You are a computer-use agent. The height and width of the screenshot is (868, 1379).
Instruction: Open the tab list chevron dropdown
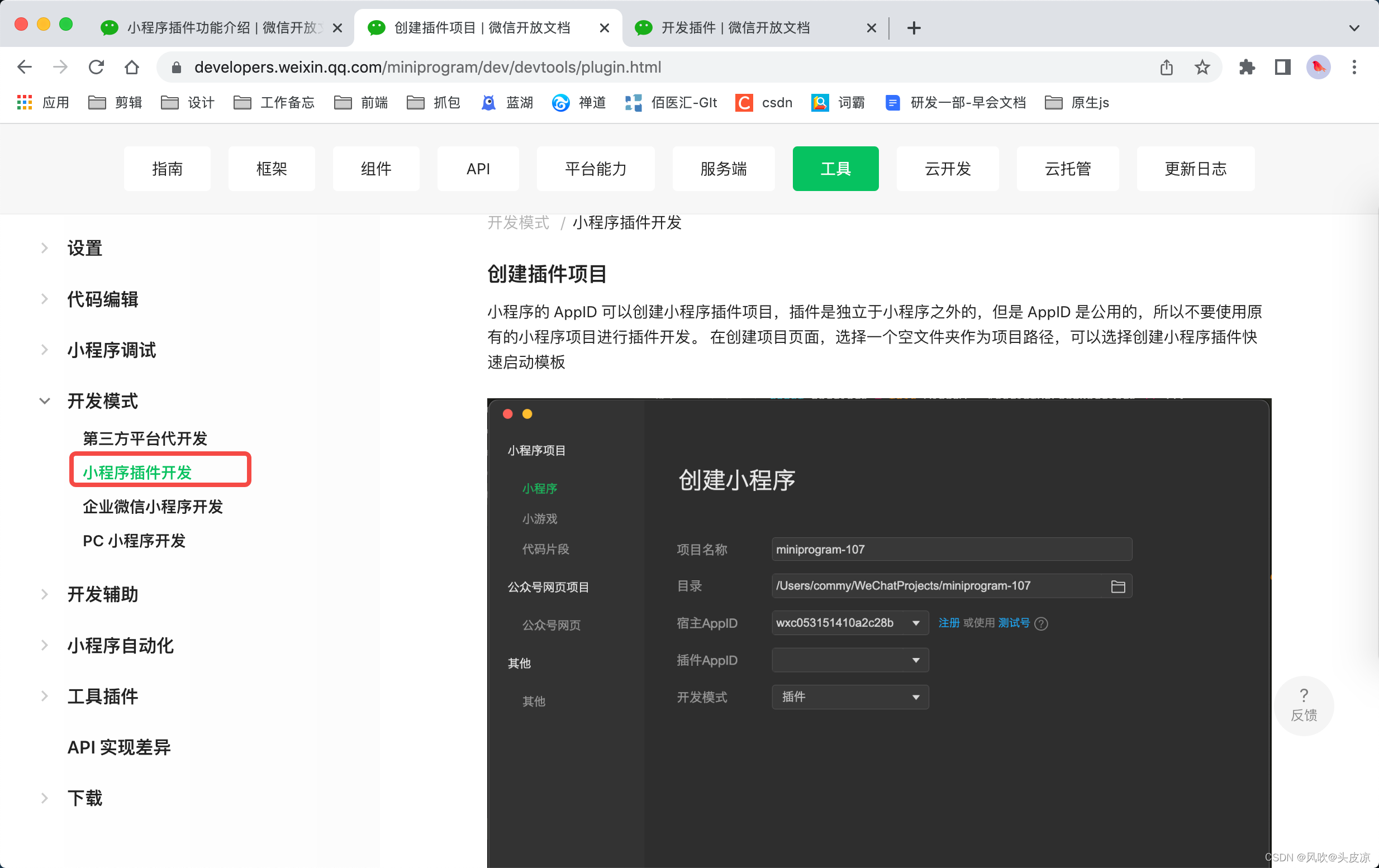pos(1354,27)
